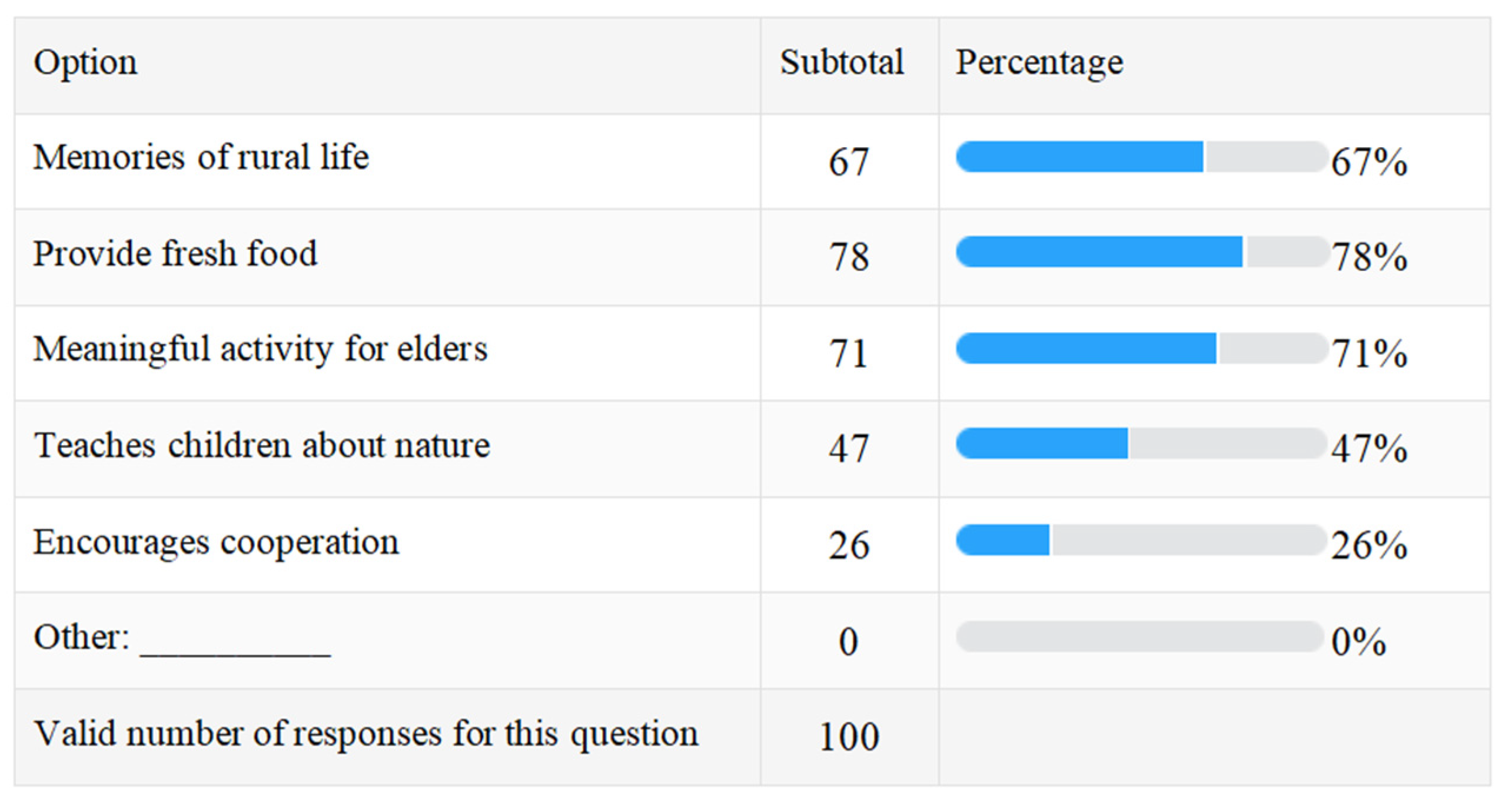Screen dimensions: 1512x802
Task: Select the "Memories of rural life" option
Action: (201, 158)
